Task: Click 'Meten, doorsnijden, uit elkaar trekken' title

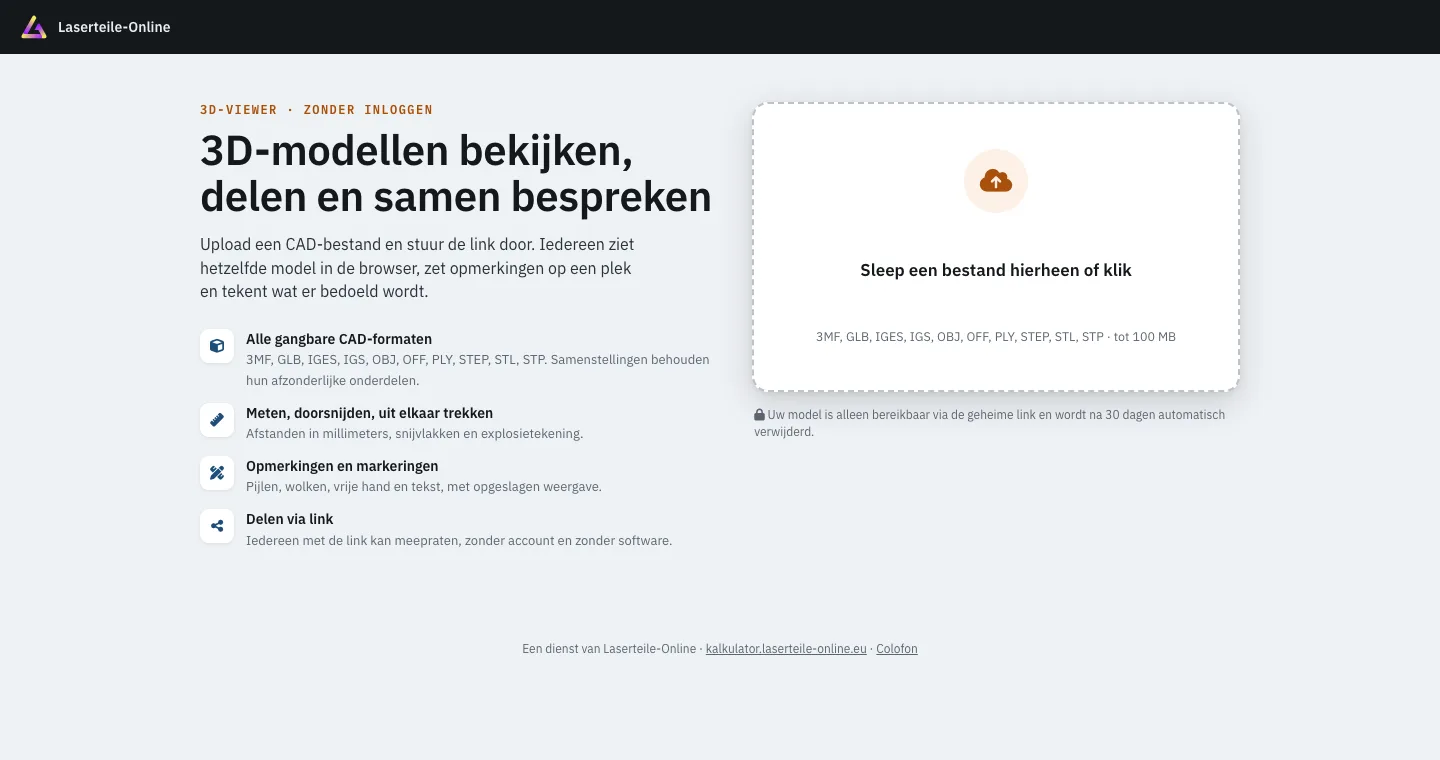Action: tap(369, 413)
